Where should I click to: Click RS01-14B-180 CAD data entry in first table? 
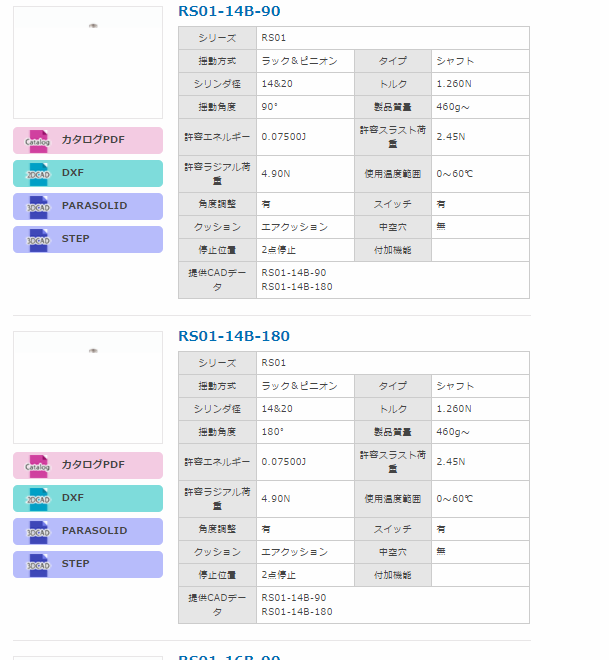[x=297, y=287]
